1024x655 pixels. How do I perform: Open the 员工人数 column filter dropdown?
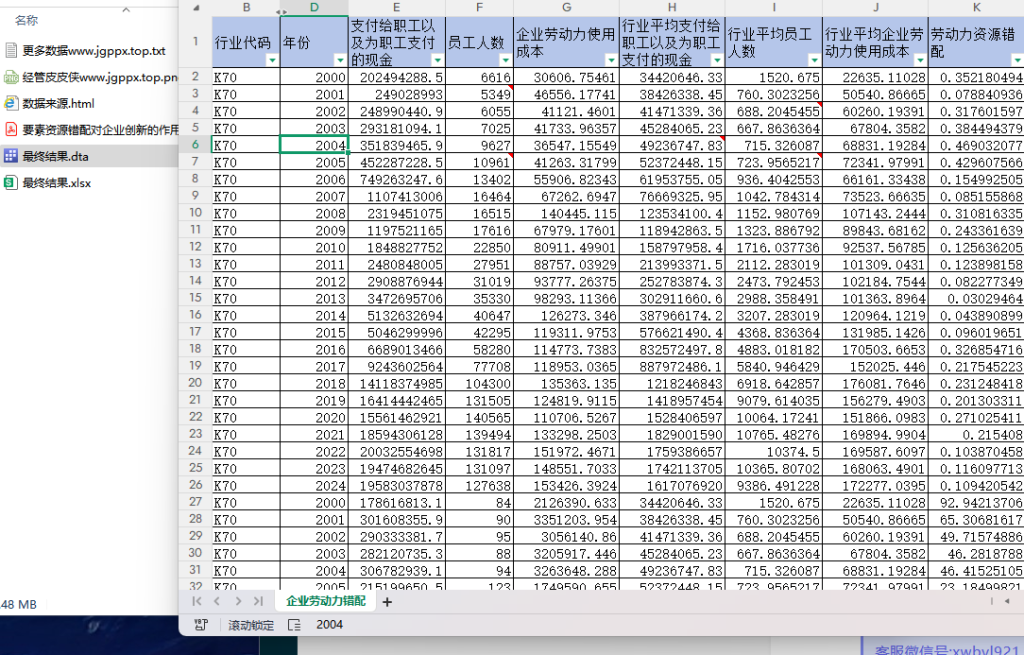click(x=505, y=60)
